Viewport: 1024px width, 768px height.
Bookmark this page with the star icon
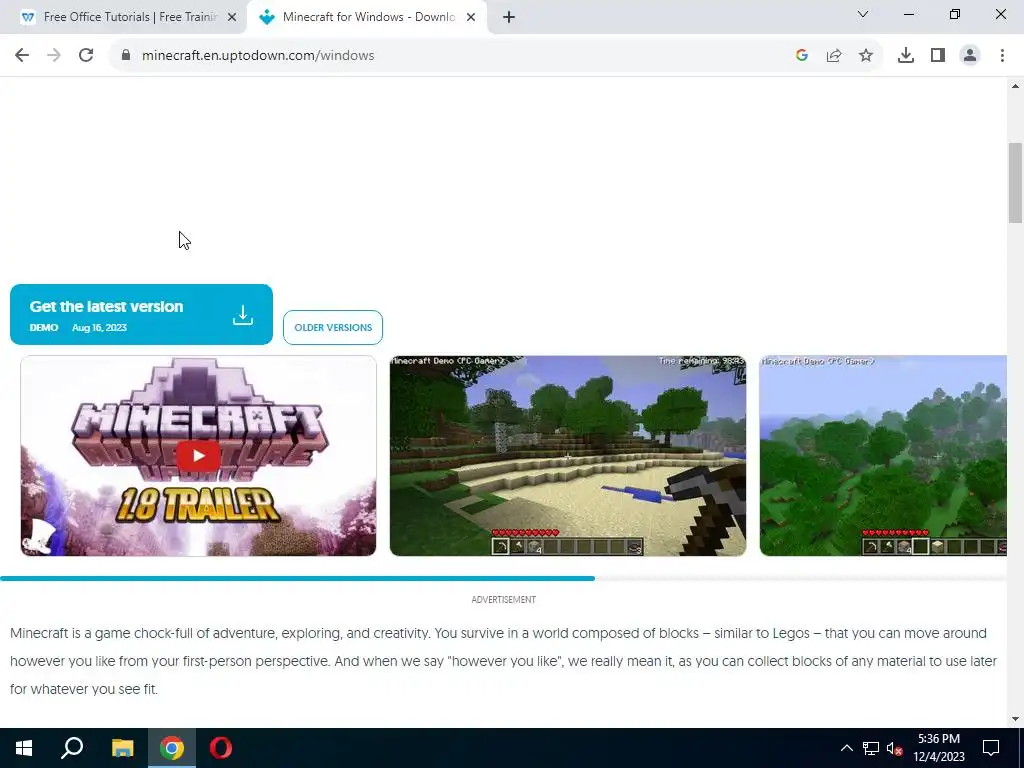(x=866, y=56)
